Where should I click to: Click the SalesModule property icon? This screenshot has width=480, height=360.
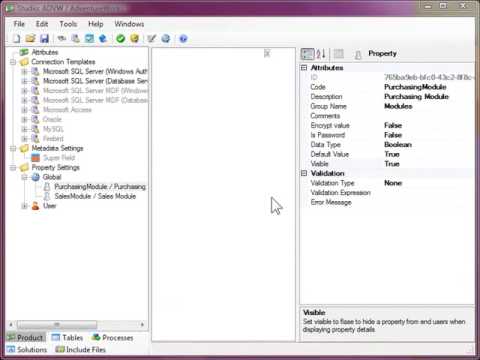click(x=47, y=196)
